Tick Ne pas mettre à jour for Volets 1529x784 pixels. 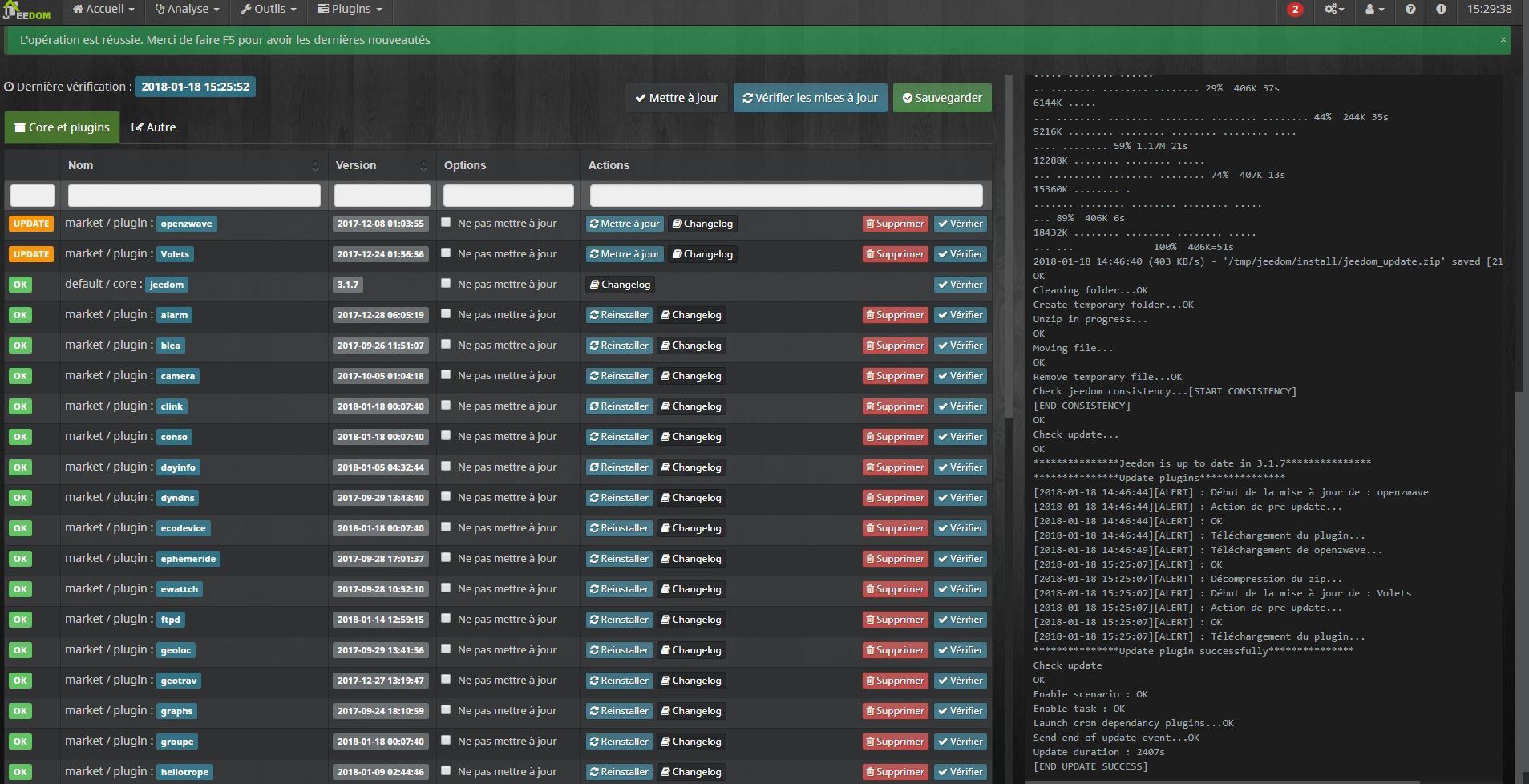coord(446,253)
